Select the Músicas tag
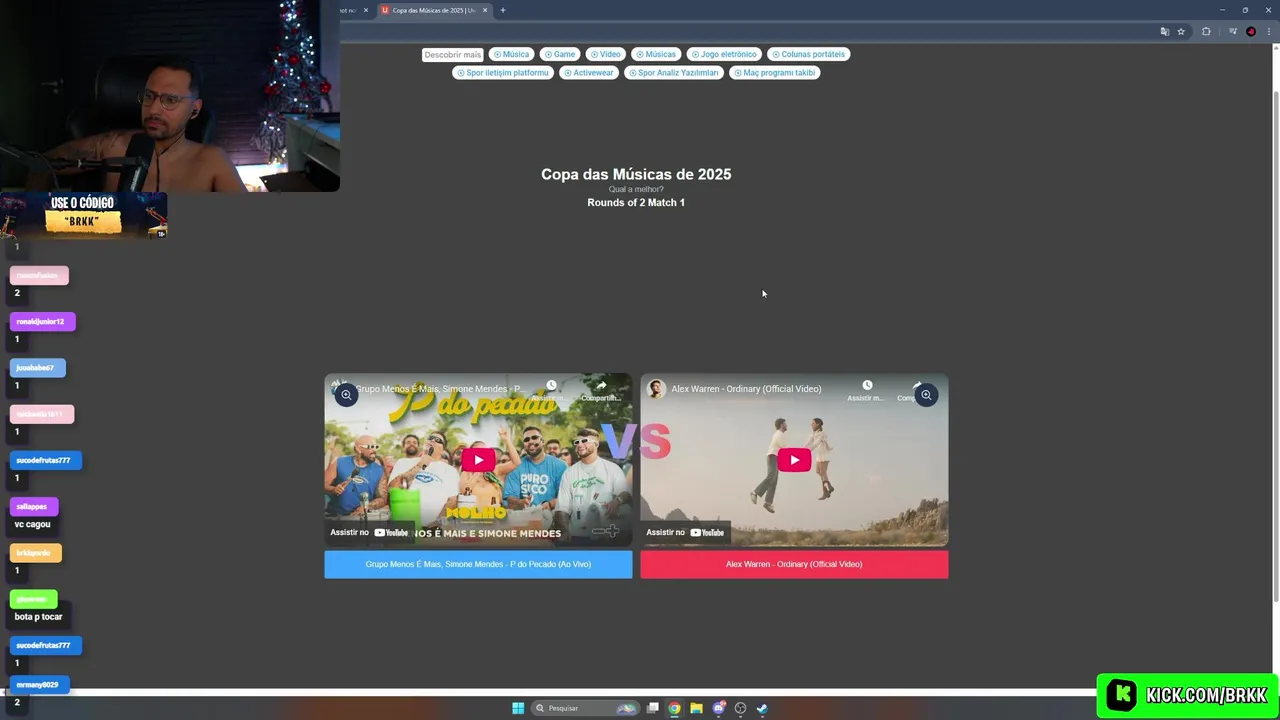Image resolution: width=1280 pixels, height=720 pixels. pyautogui.click(x=655, y=54)
